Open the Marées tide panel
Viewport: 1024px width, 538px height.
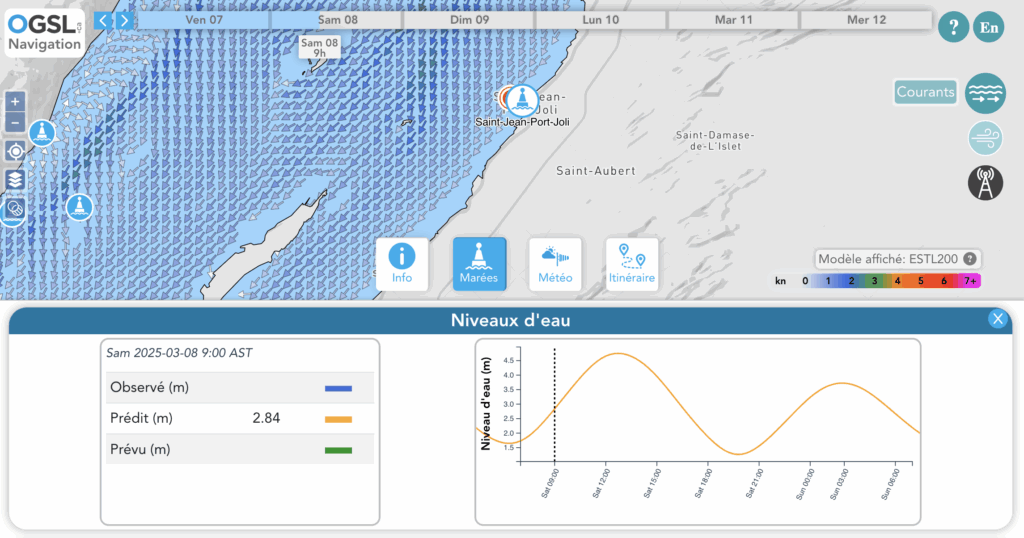point(479,263)
